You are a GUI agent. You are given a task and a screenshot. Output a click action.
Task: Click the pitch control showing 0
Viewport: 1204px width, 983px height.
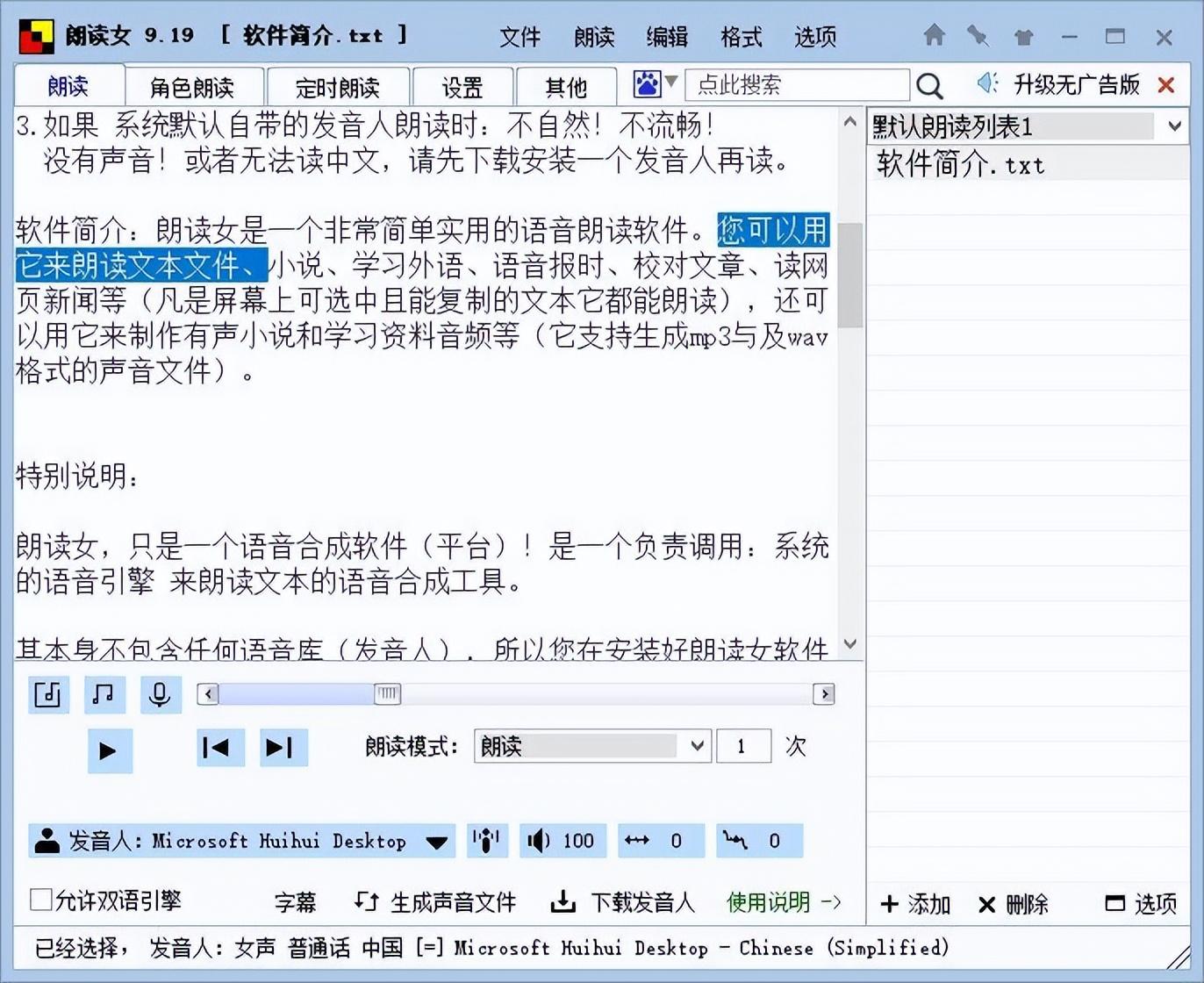(x=759, y=841)
